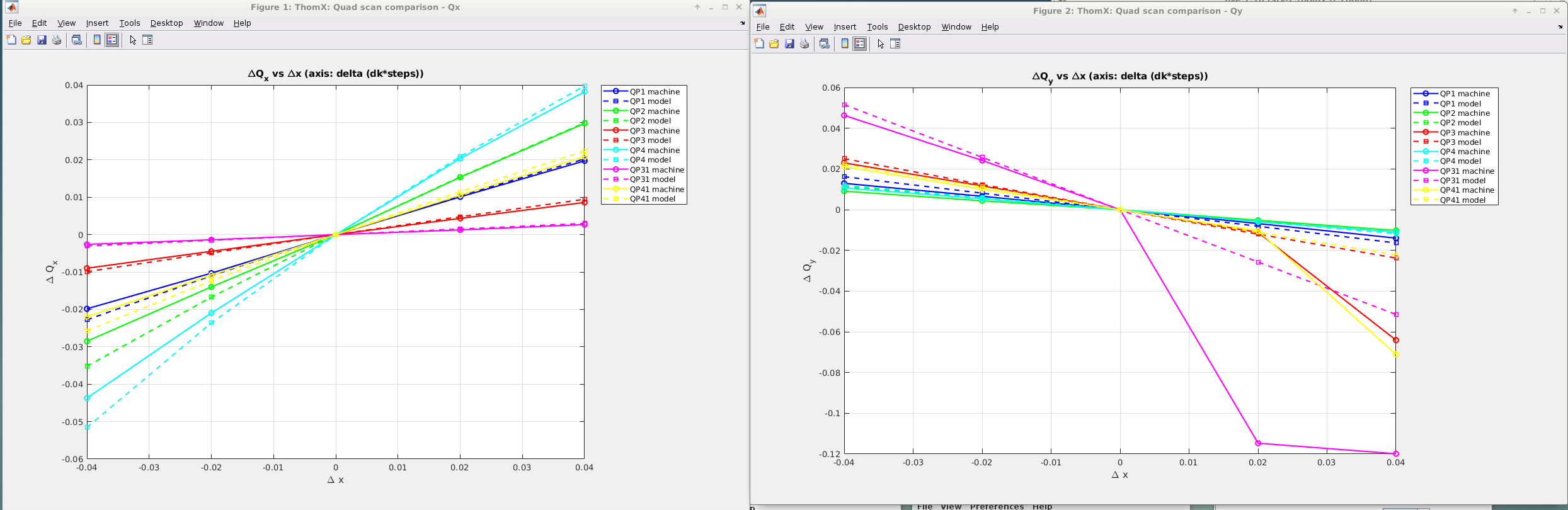Image resolution: width=1568 pixels, height=510 pixels.
Task: Toggle Insert Colorbar in Qy toolbar
Action: coord(845,44)
